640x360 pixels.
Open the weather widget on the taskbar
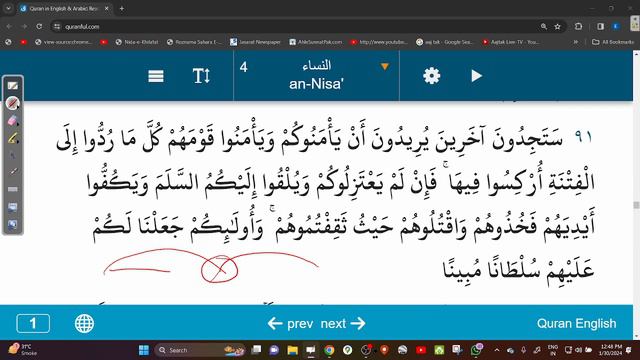pos(23,350)
